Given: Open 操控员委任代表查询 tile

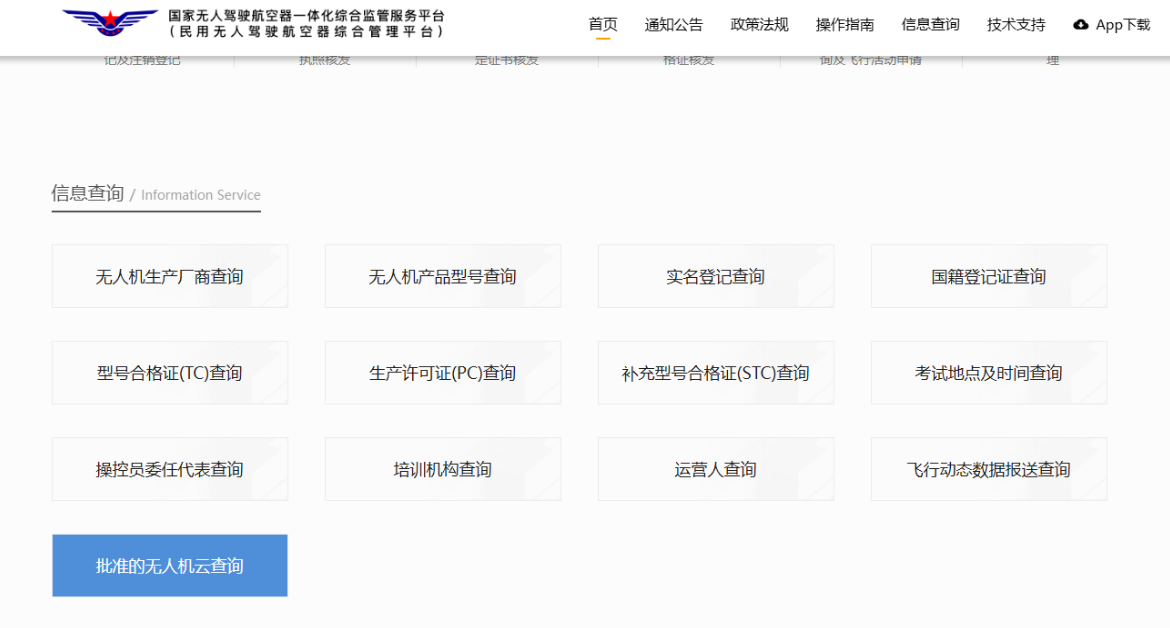Looking at the screenshot, I should (x=169, y=469).
